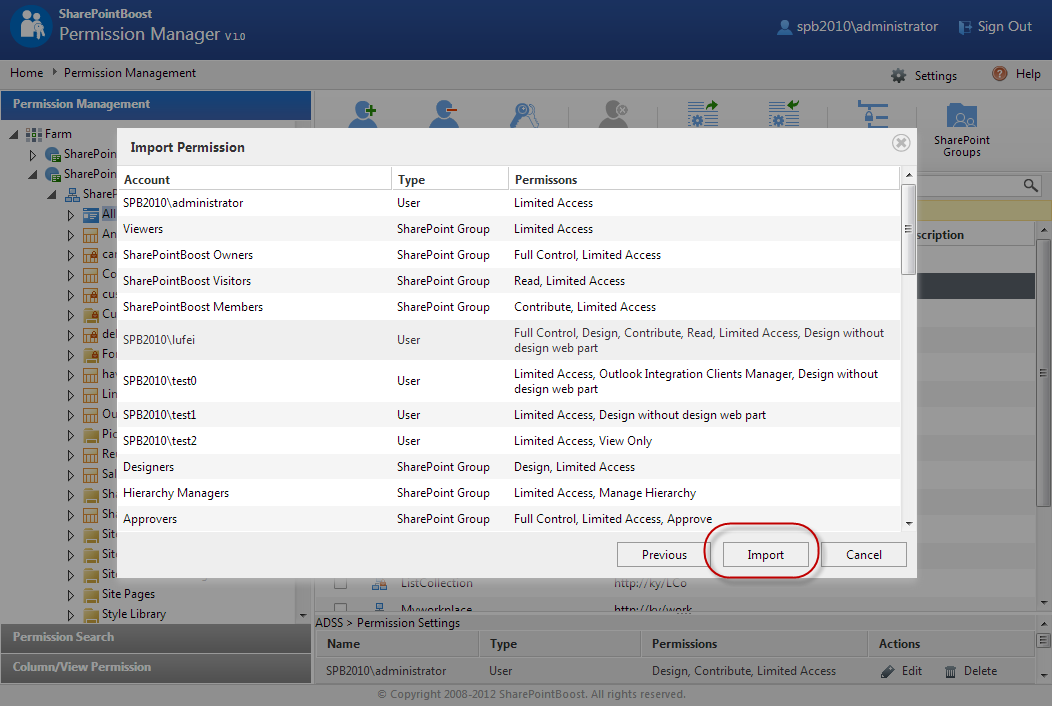Click the Account column header in the dialog
The width and height of the screenshot is (1052, 706).
pos(254,180)
